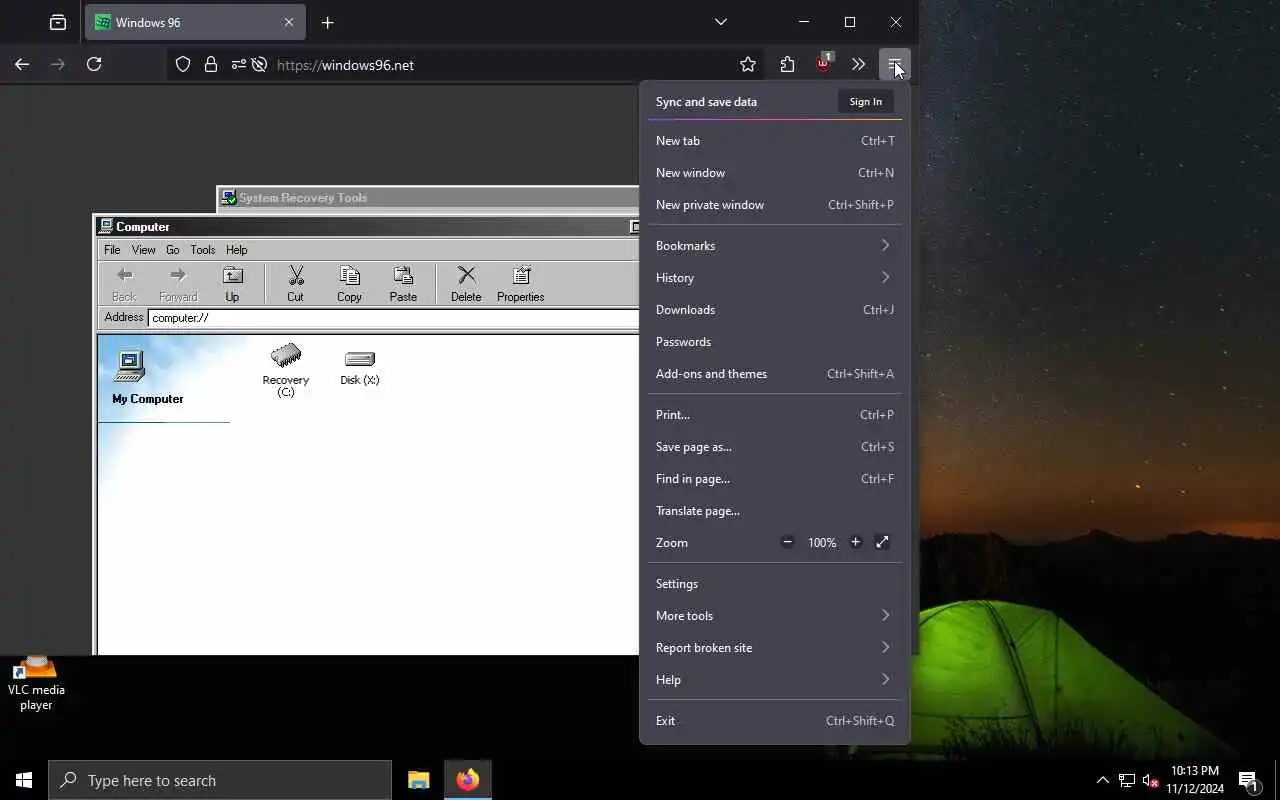Click the Type here to search box
The image size is (1280, 800).
point(220,780)
